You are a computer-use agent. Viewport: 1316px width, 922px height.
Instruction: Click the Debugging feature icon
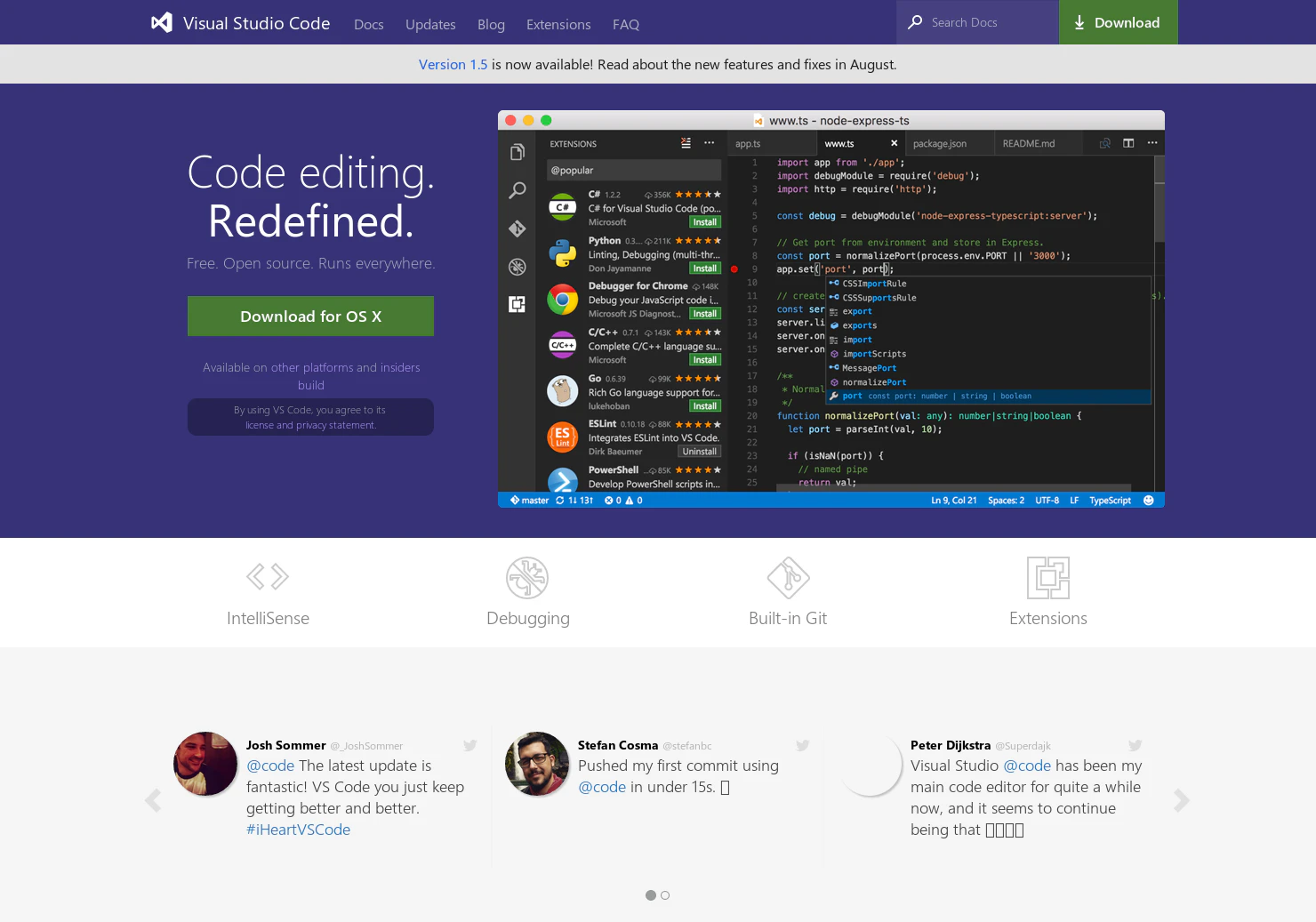[x=527, y=578]
